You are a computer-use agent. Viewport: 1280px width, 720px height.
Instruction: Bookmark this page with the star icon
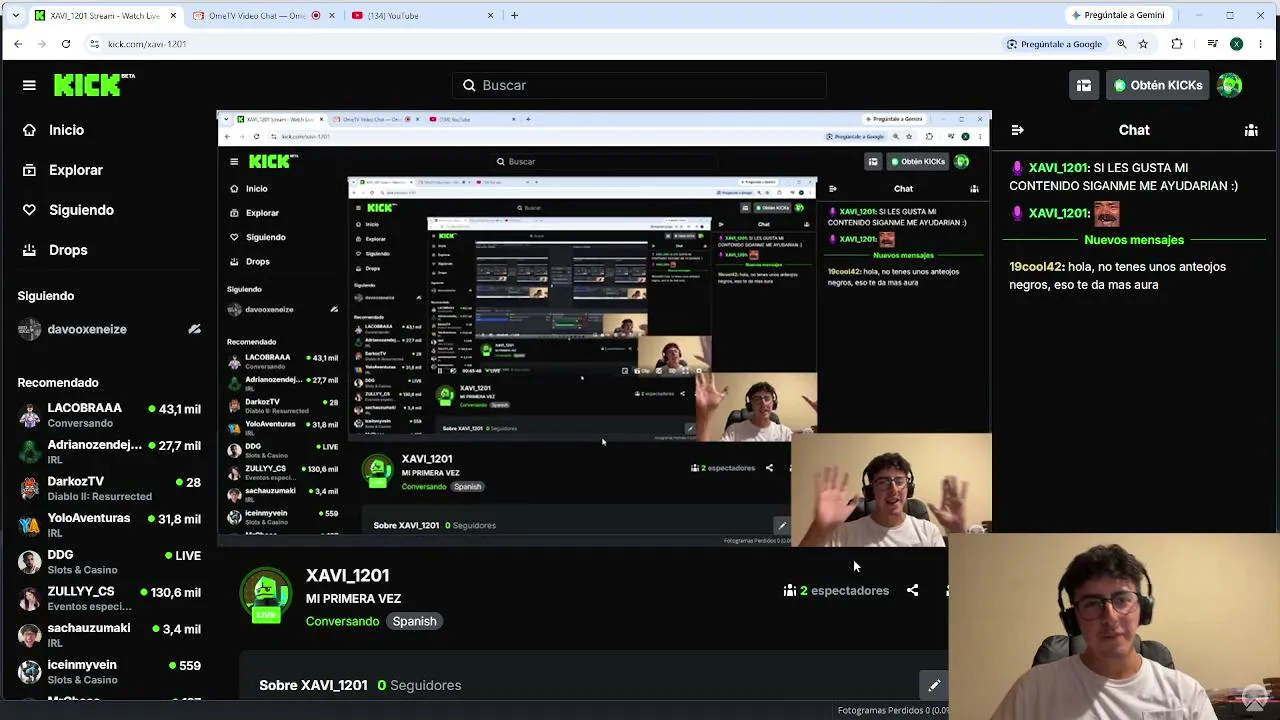(x=1143, y=44)
